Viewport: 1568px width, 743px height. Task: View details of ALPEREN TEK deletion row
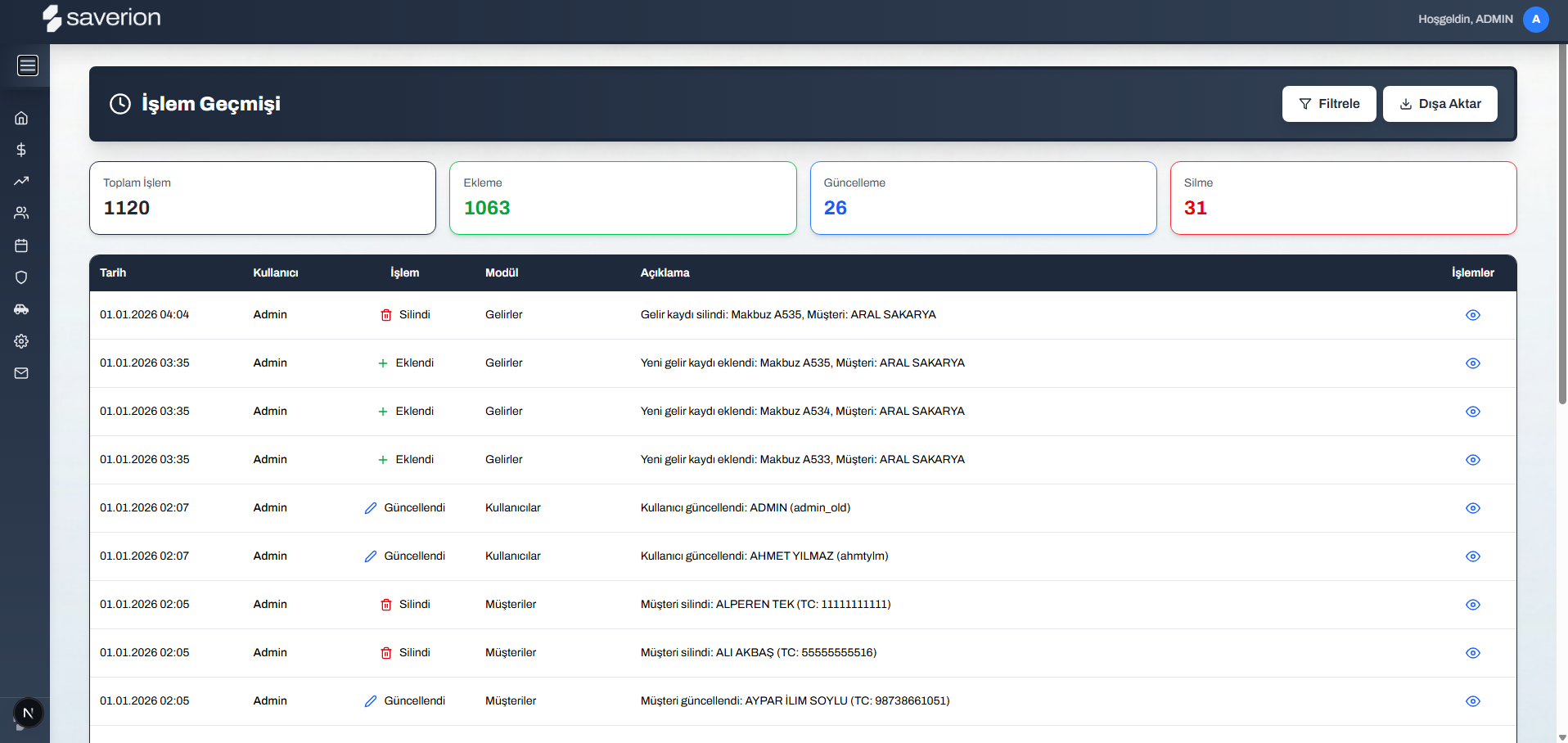click(x=1472, y=605)
